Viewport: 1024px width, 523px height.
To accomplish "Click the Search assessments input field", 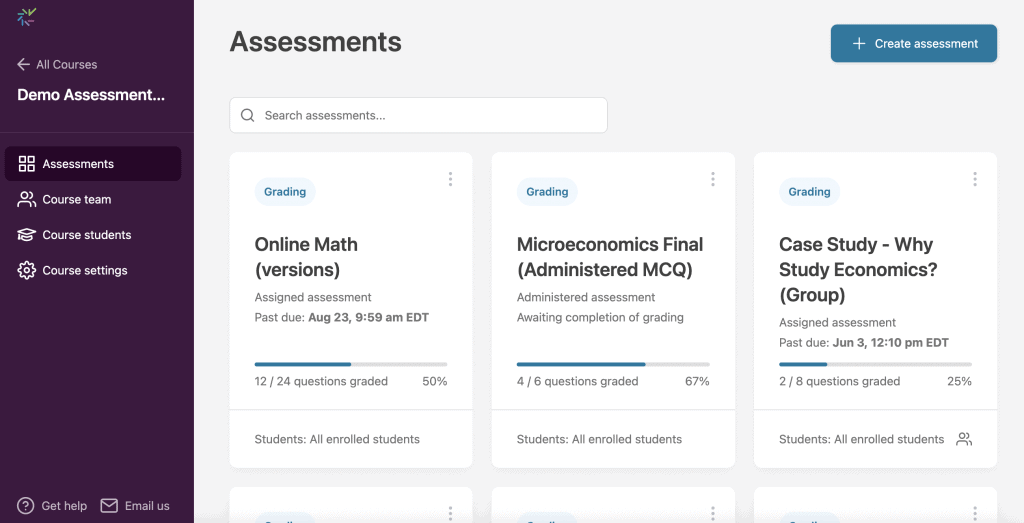I will pos(419,116).
